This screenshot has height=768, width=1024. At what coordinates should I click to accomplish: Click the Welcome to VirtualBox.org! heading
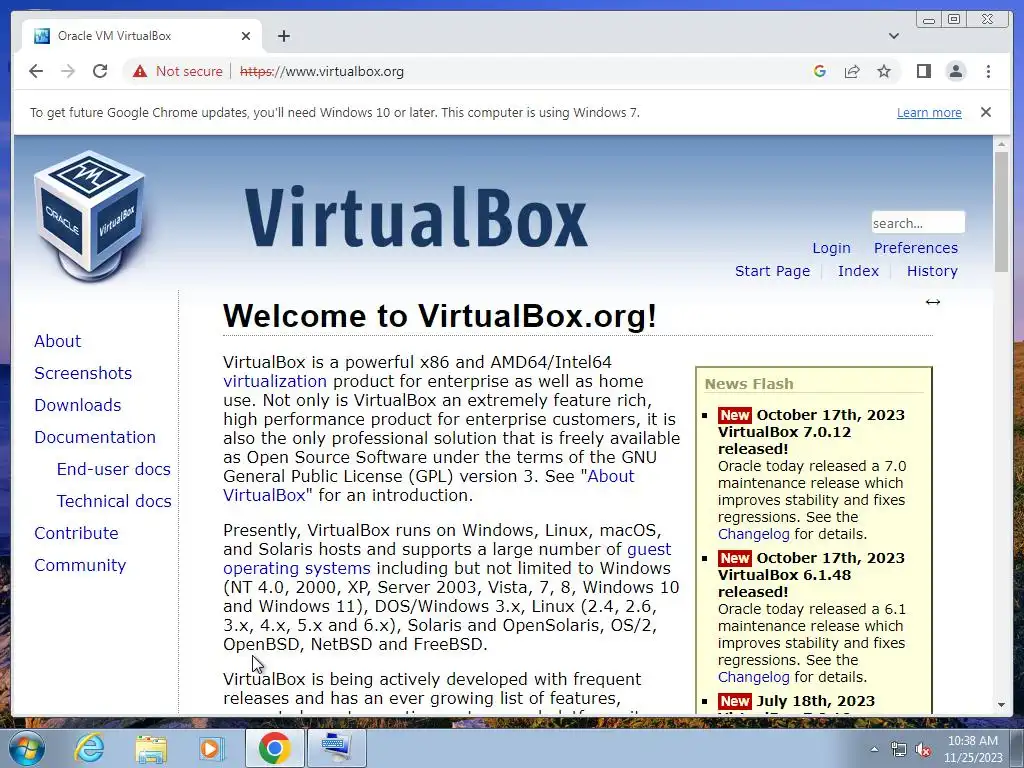coord(440,316)
